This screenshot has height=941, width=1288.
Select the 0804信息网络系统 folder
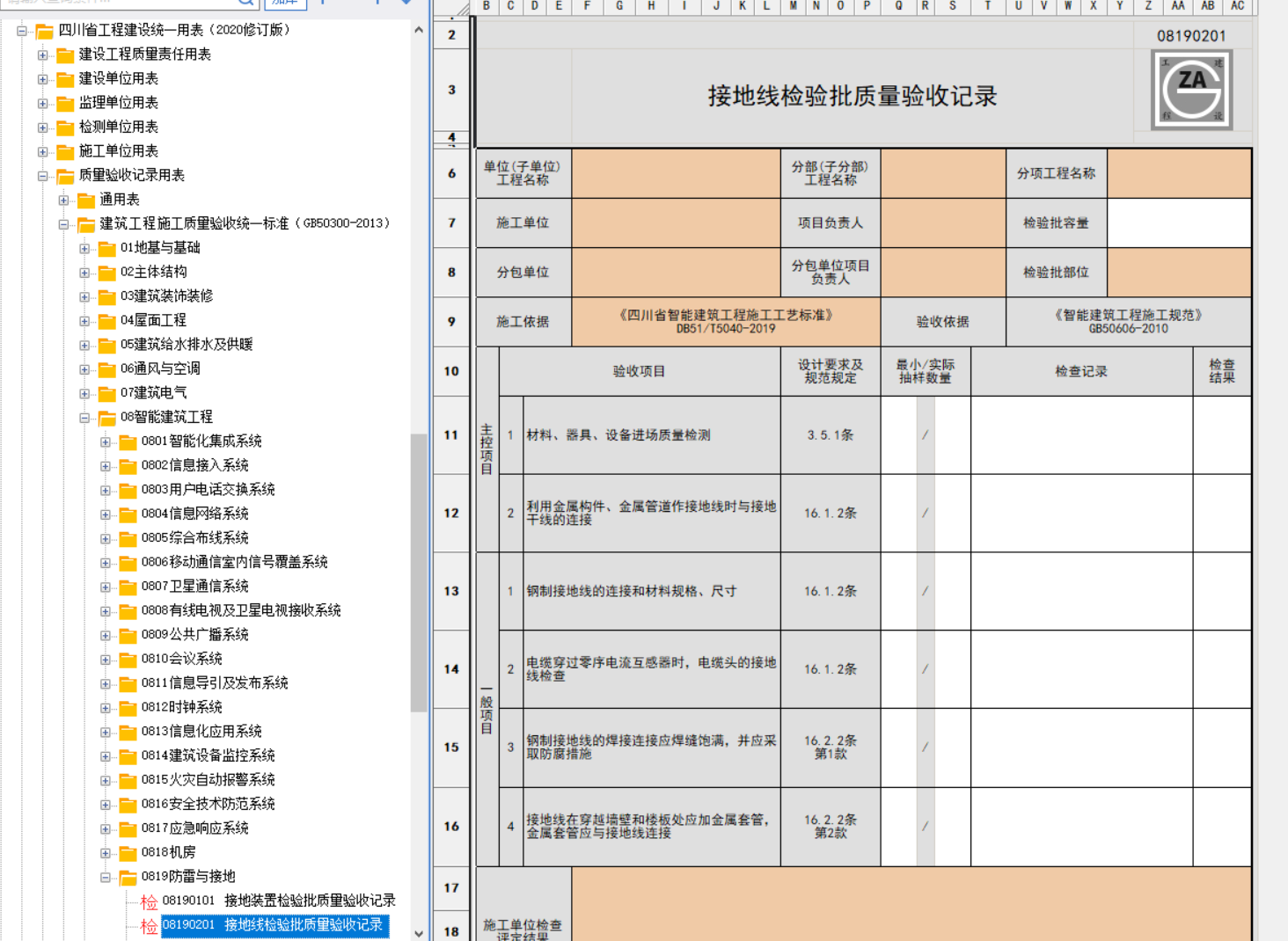click(194, 514)
